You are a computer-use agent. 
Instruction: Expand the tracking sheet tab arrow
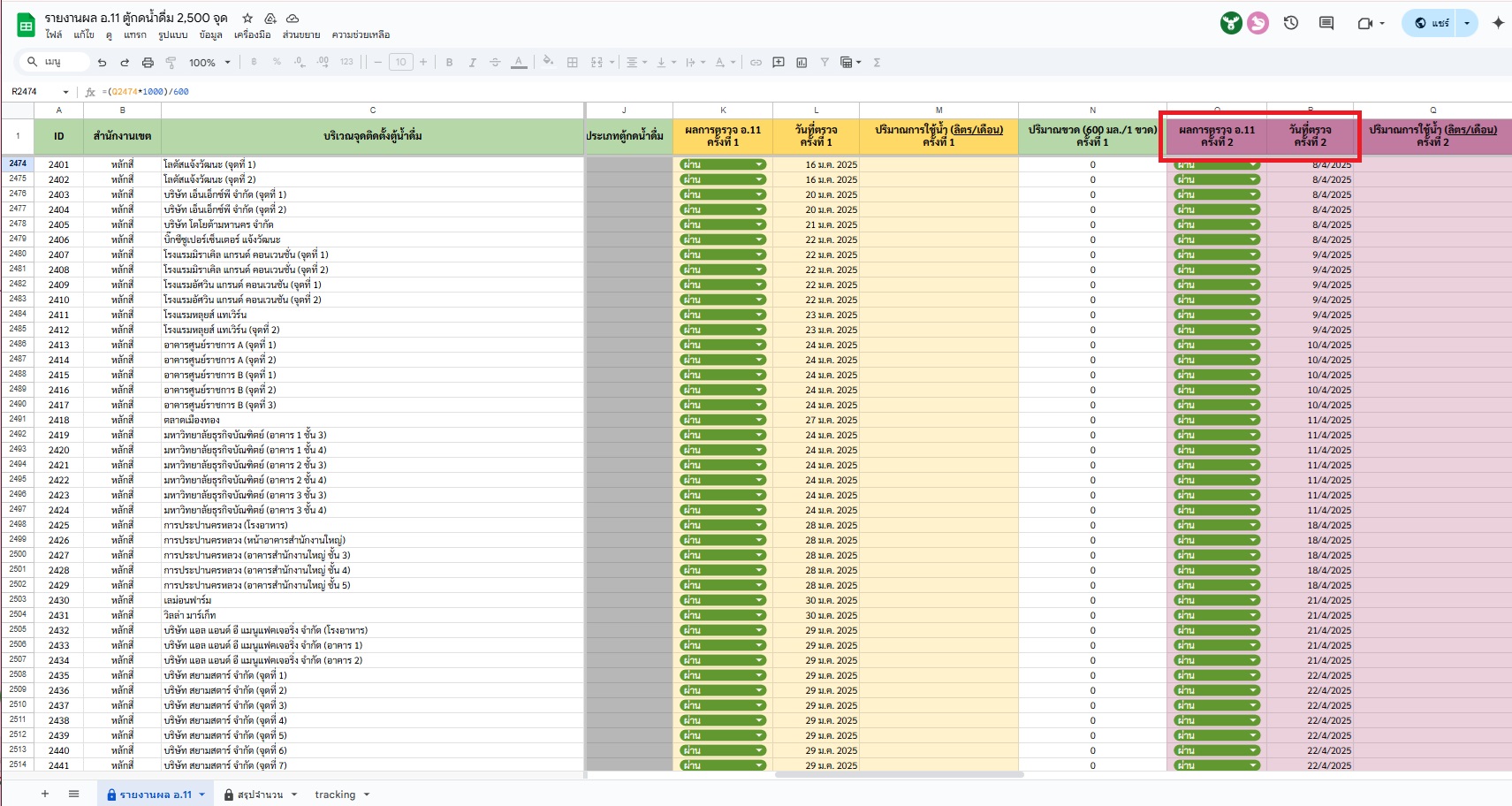(367, 795)
